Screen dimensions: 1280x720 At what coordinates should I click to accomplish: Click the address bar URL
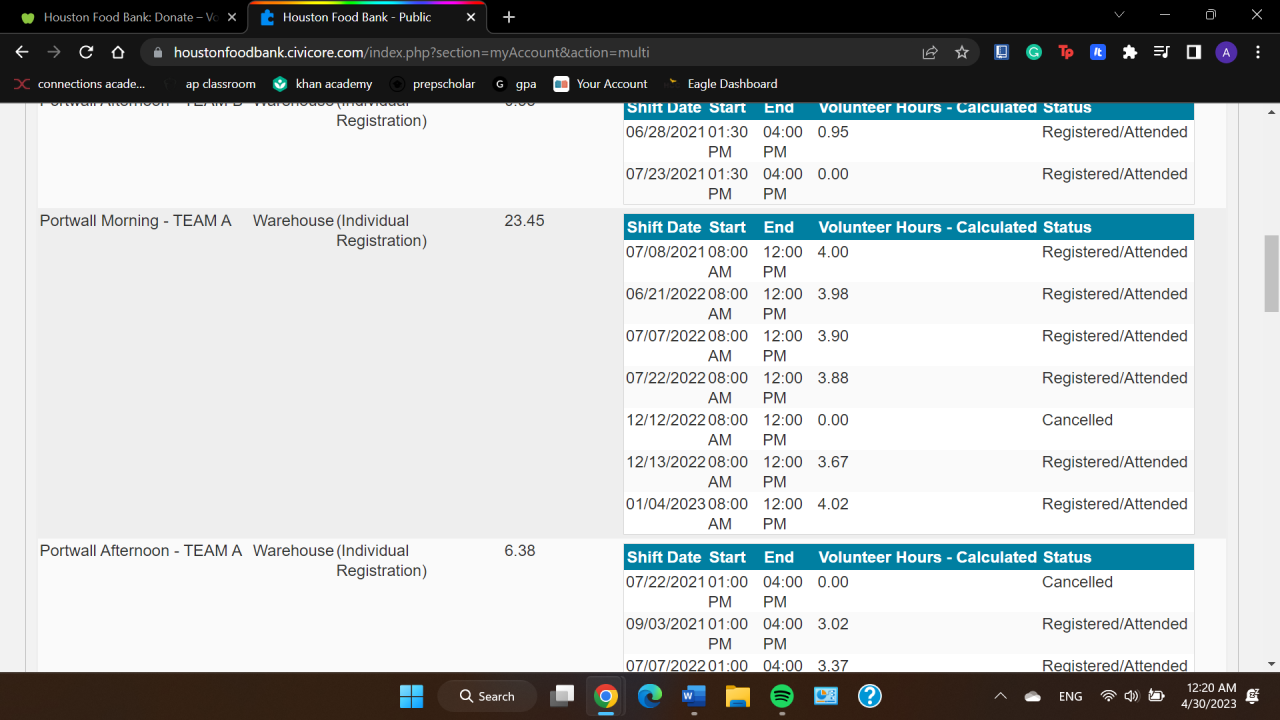click(x=412, y=52)
